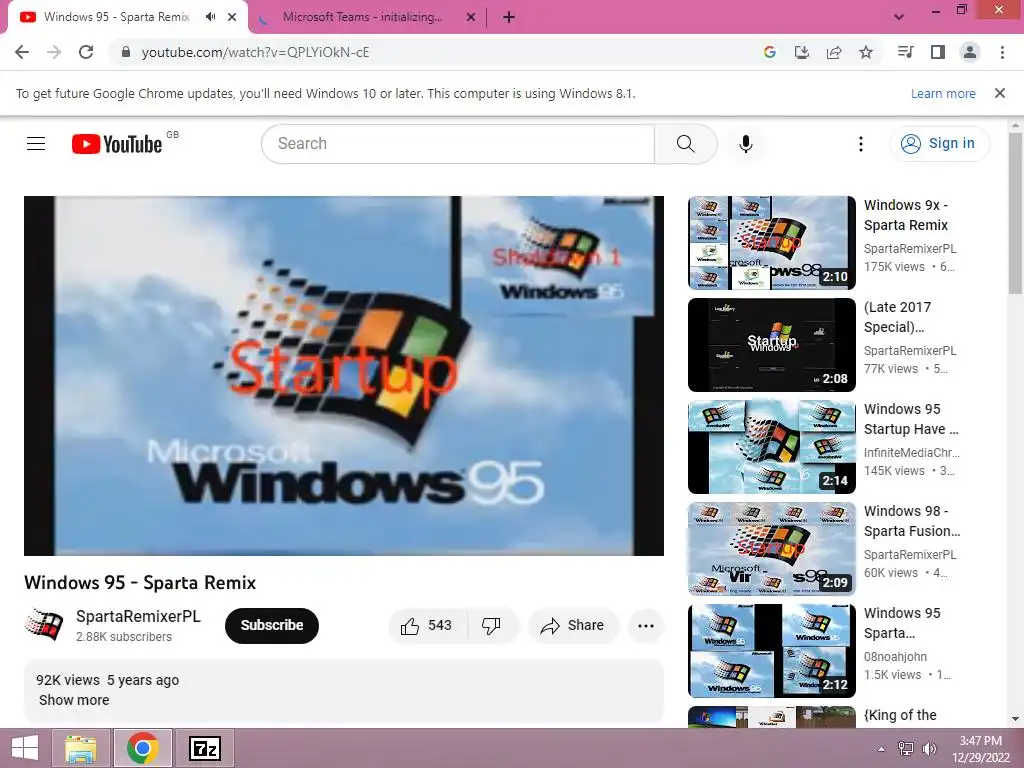
Task: Go to YouTube home via logo
Action: click(117, 144)
